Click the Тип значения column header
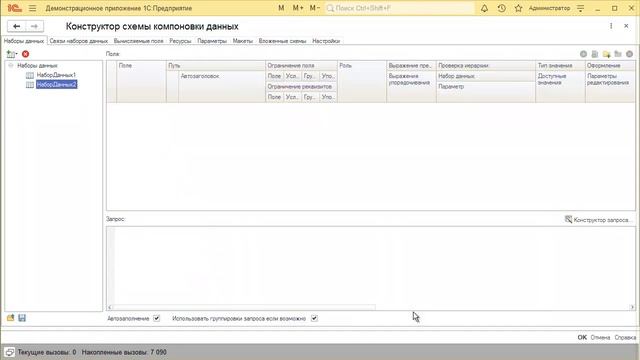This screenshot has width=640, height=360. click(x=560, y=66)
